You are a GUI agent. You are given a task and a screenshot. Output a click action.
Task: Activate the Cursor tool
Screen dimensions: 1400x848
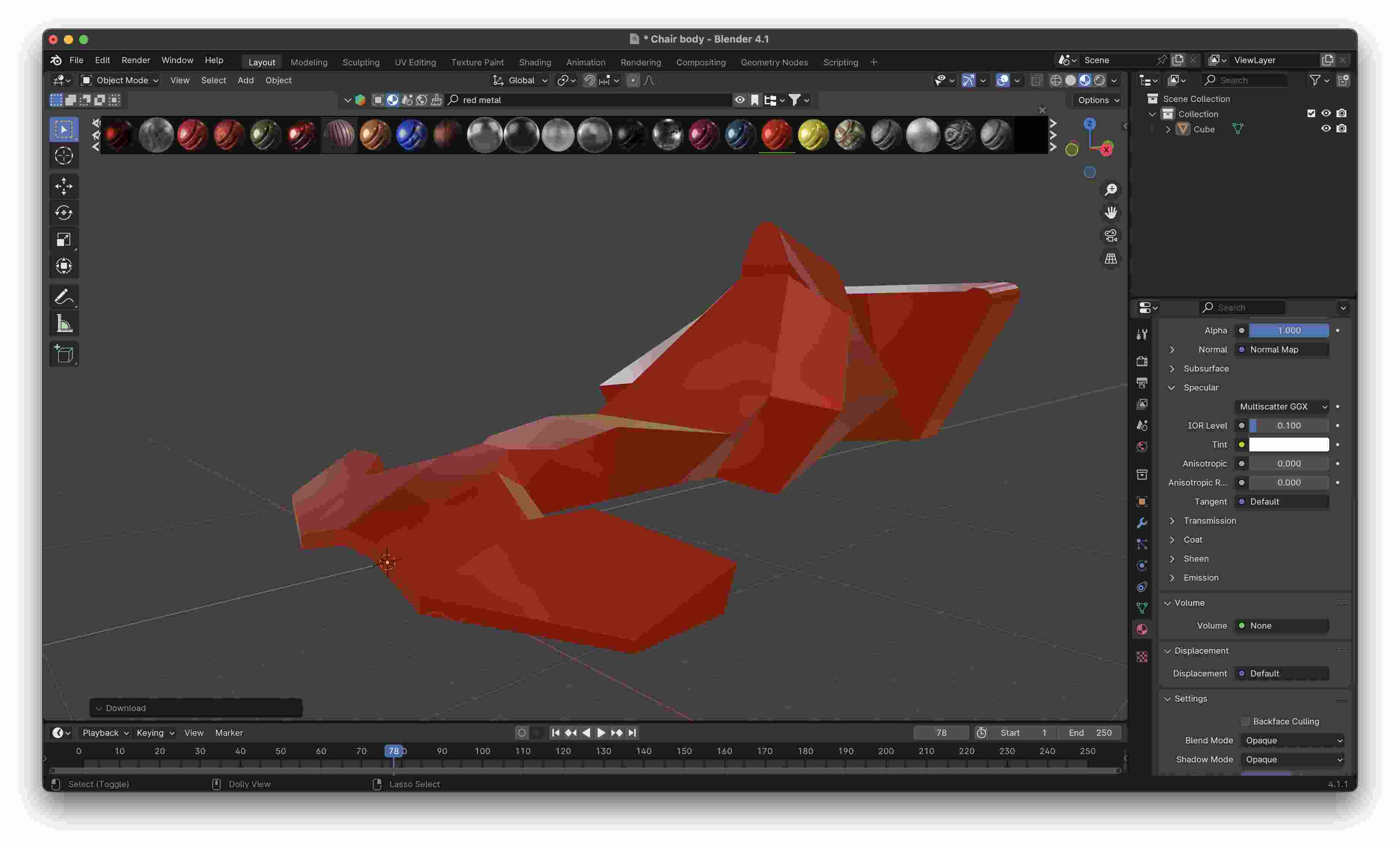pos(64,156)
